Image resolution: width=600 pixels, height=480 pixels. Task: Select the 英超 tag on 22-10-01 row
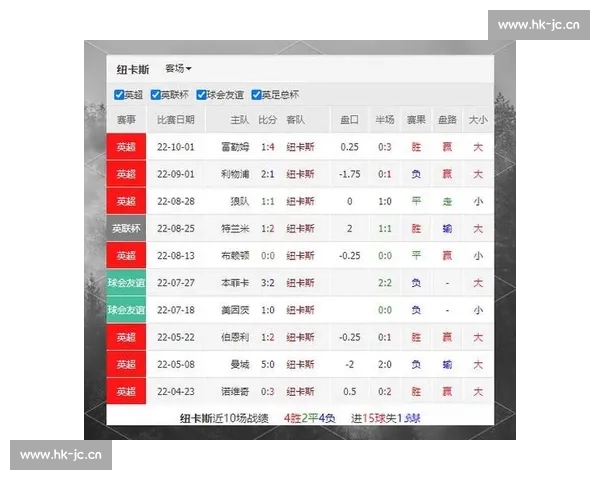[x=126, y=147]
